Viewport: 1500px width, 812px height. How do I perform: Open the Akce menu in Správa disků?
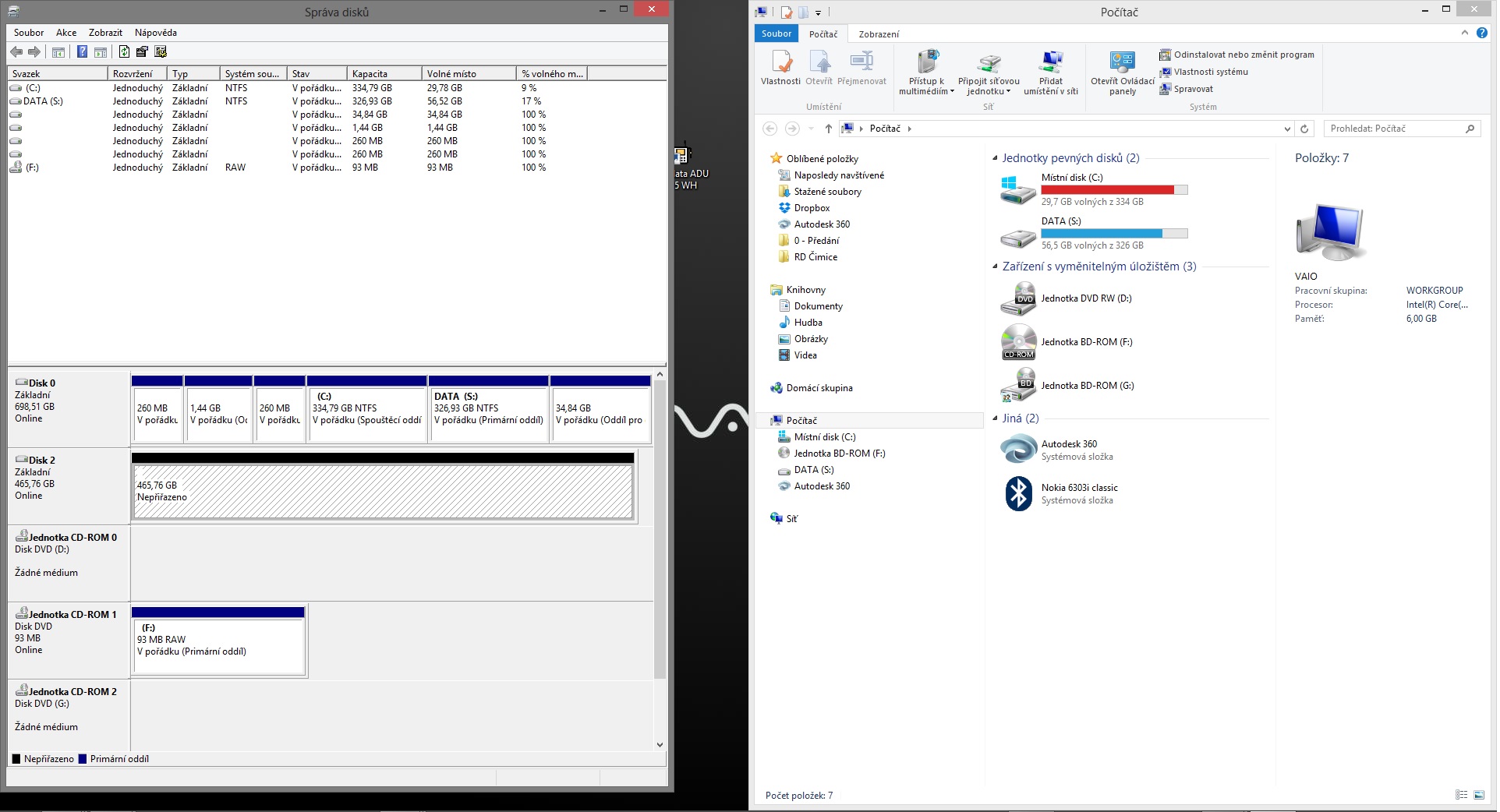click(66, 33)
